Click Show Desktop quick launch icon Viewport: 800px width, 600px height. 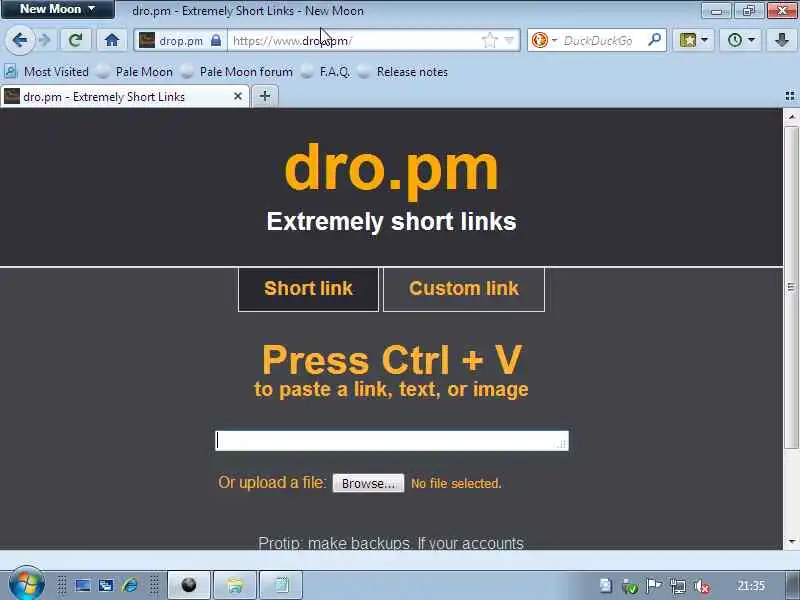(x=83, y=585)
